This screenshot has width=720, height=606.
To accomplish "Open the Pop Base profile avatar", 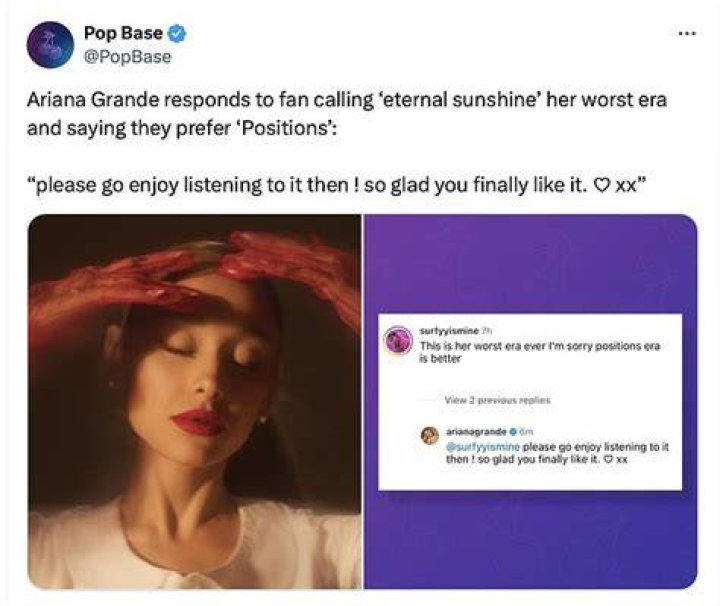I will tap(50, 45).
